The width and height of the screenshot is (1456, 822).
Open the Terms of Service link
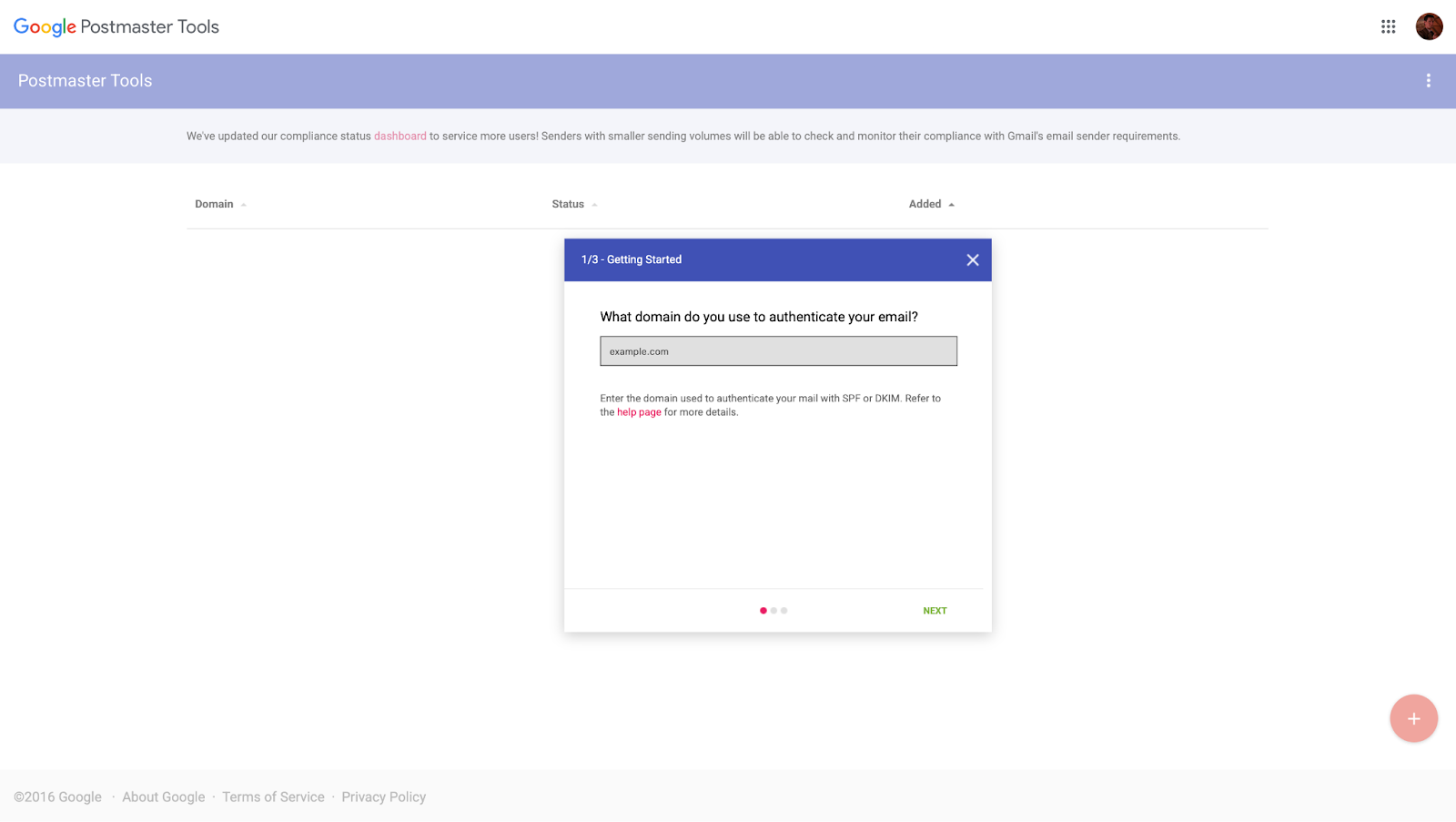[273, 797]
